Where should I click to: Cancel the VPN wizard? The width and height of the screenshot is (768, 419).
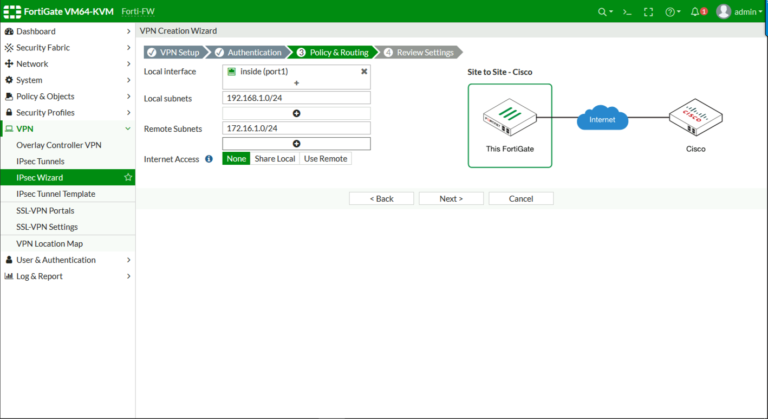521,198
